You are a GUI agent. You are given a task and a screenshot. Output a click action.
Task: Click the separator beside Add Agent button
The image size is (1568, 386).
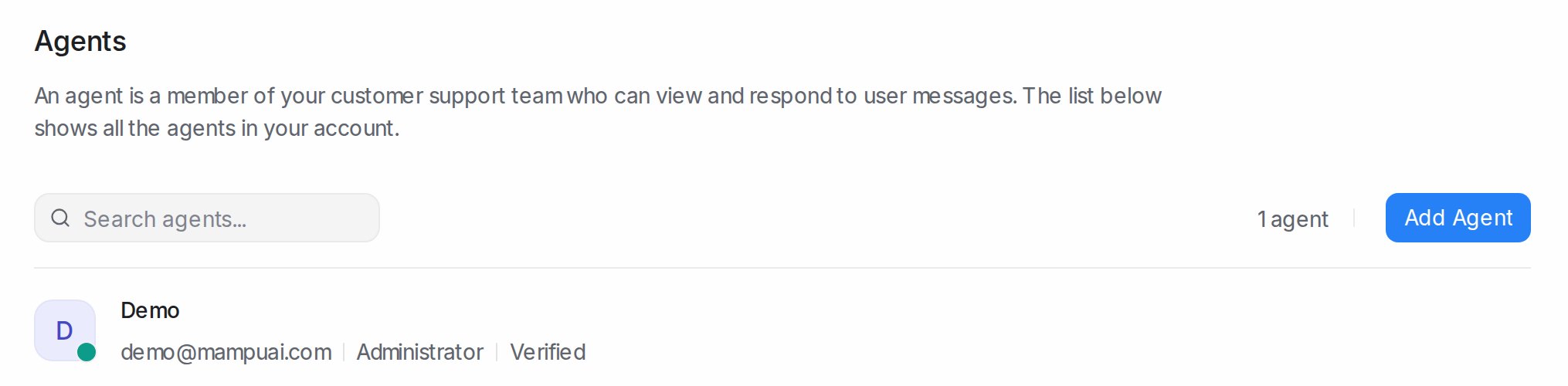point(1354,218)
